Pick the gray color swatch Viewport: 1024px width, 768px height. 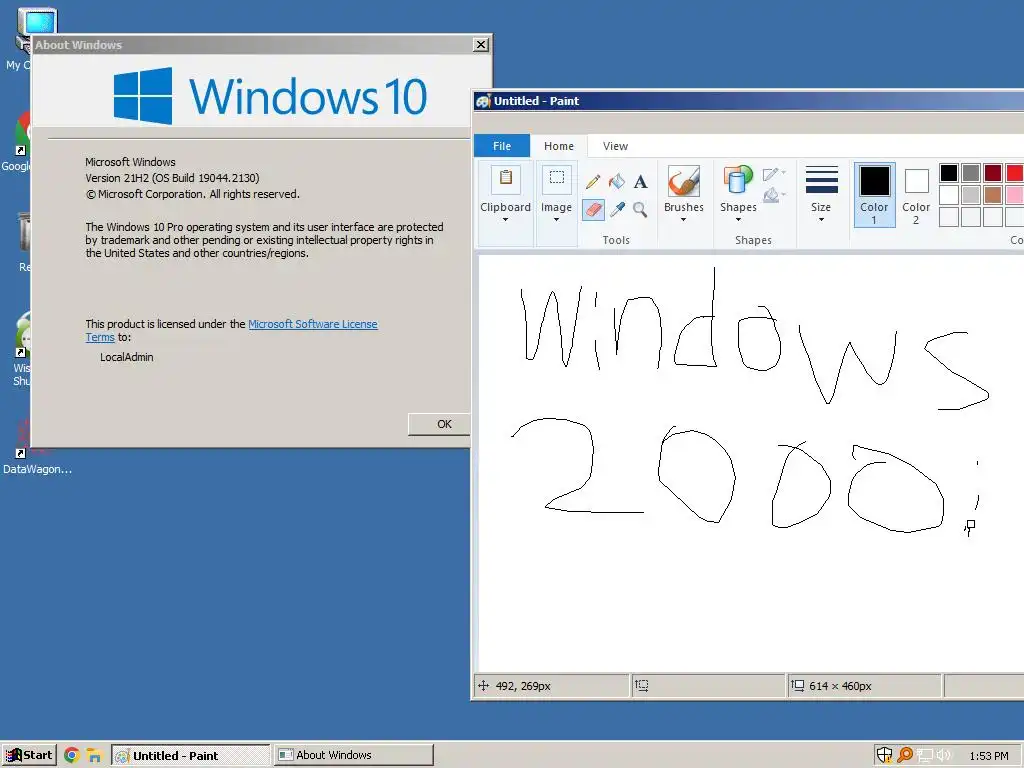tap(971, 173)
